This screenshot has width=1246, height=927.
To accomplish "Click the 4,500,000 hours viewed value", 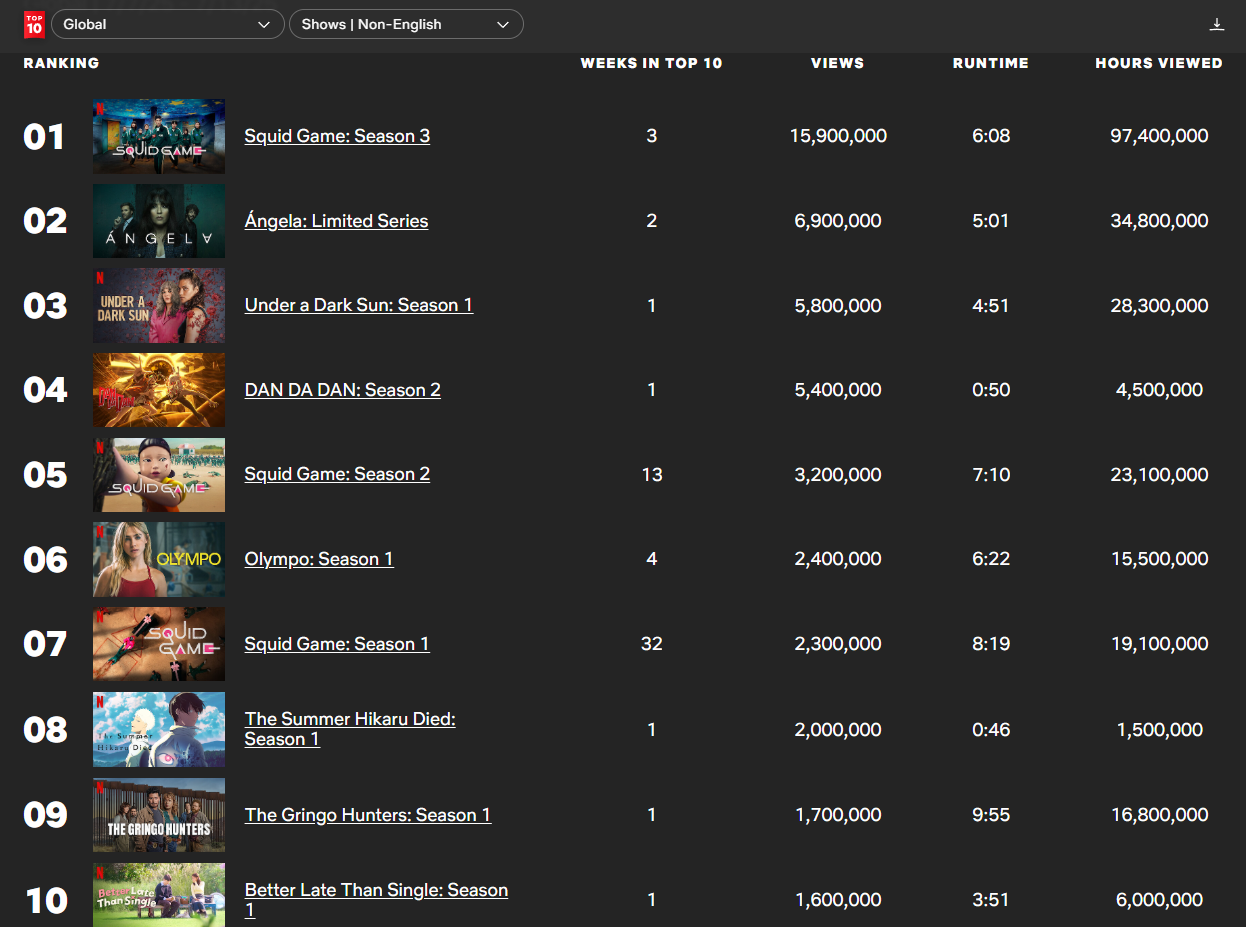I will [x=1159, y=390].
